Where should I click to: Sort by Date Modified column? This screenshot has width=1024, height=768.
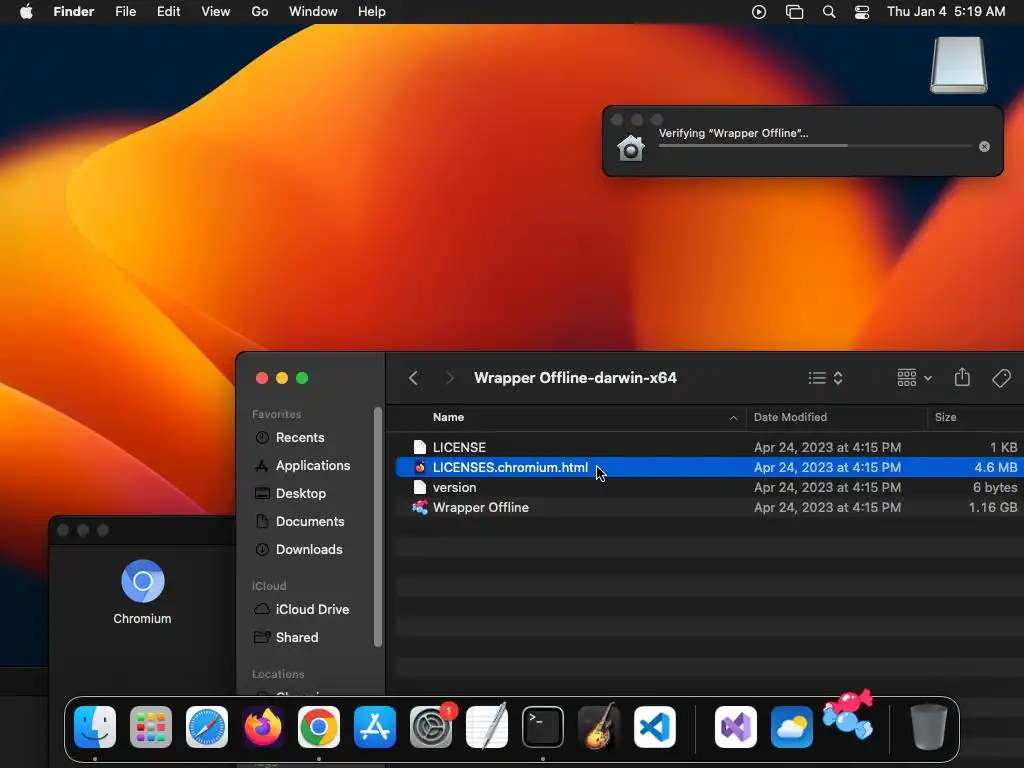pyautogui.click(x=790, y=417)
